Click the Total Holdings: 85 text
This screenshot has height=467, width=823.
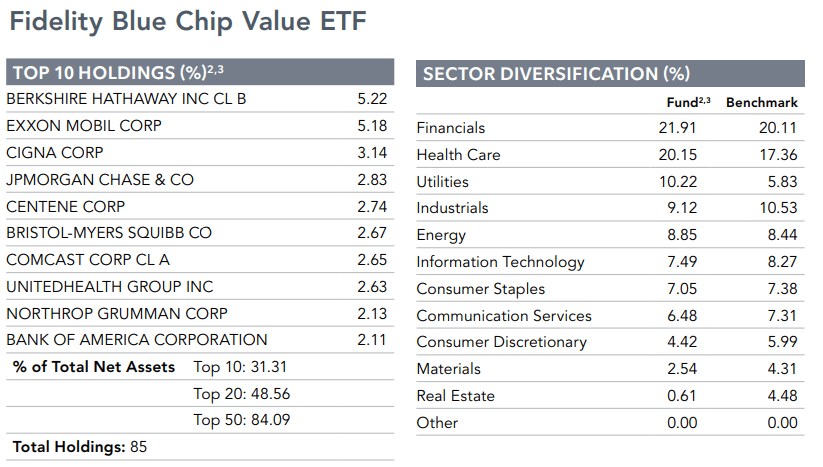click(x=80, y=446)
